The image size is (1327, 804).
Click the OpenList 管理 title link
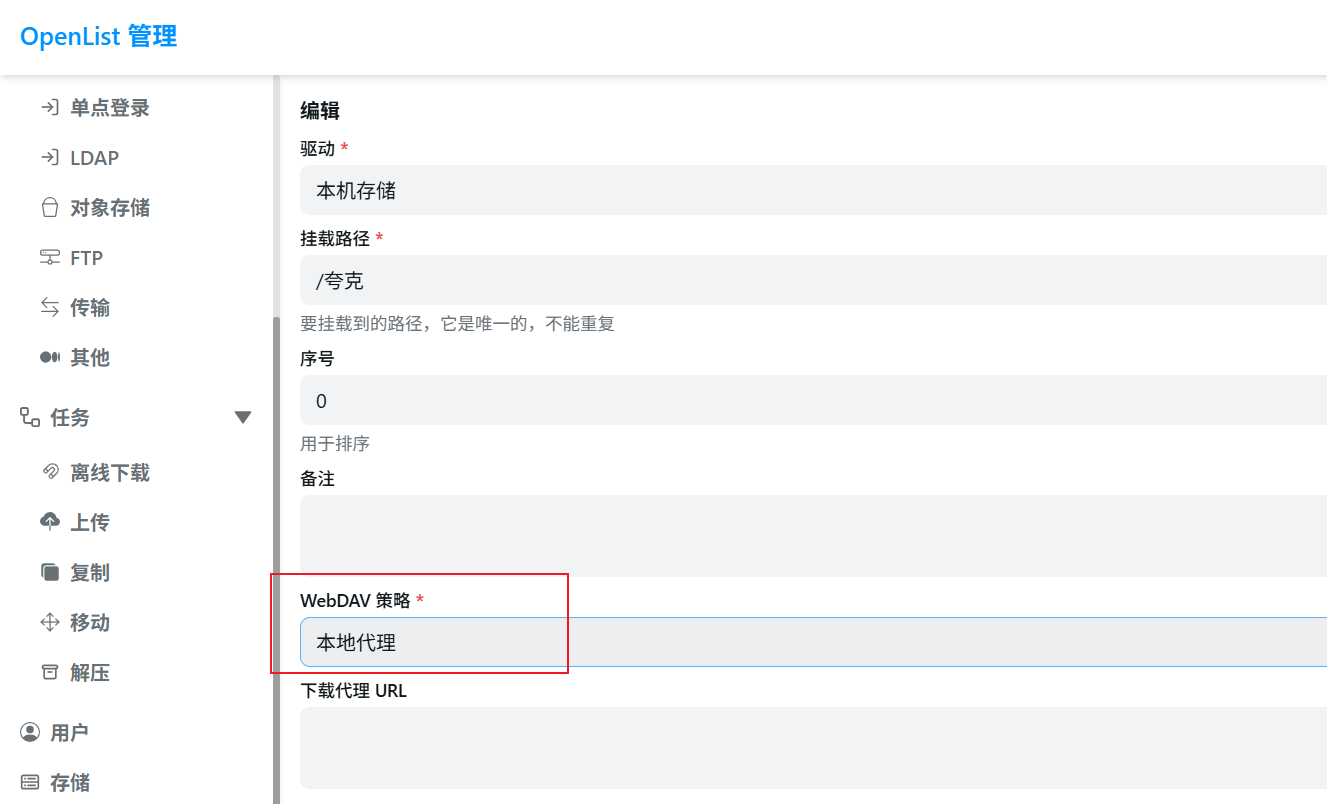[x=99, y=37]
